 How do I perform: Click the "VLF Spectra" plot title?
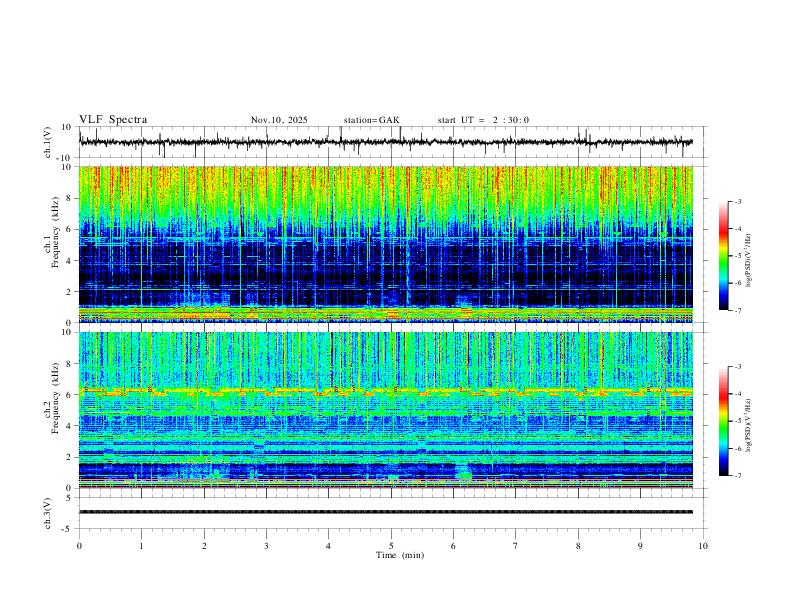click(113, 120)
